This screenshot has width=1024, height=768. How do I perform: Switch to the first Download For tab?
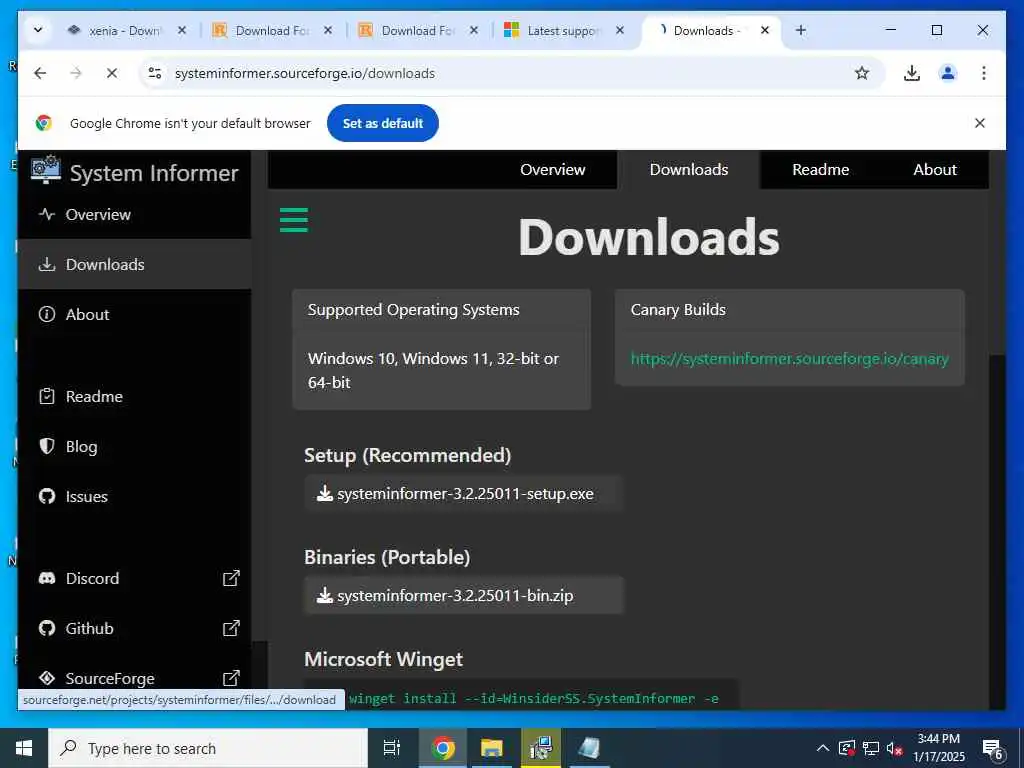[272, 31]
